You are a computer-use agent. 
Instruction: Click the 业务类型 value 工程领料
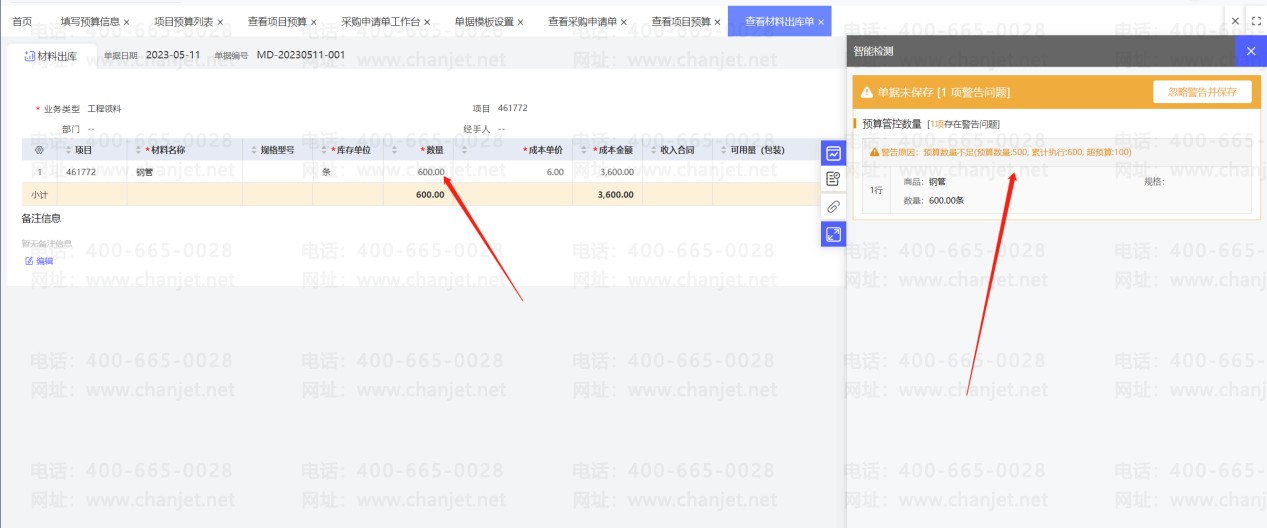pos(104,108)
